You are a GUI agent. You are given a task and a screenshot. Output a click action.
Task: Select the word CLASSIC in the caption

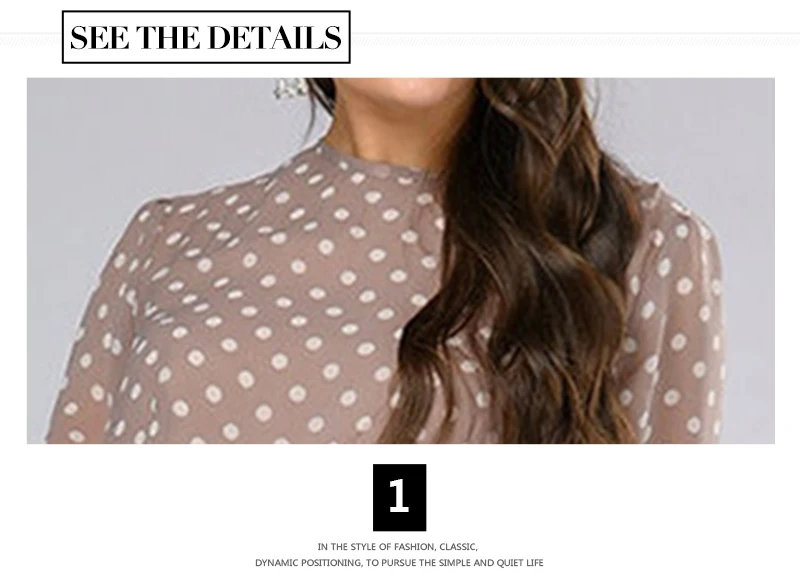pos(458,547)
